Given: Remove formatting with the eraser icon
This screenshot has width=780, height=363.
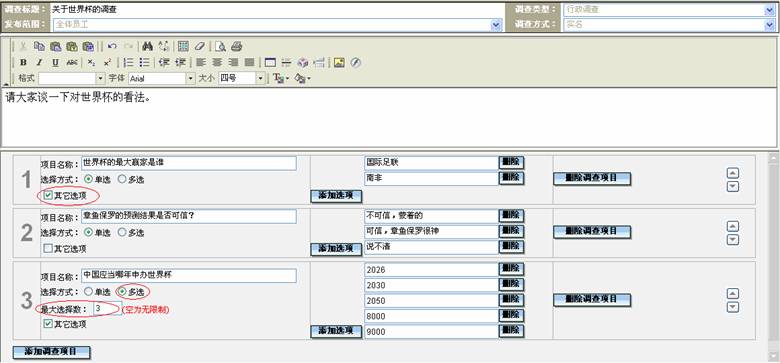Looking at the screenshot, I should 199,46.
